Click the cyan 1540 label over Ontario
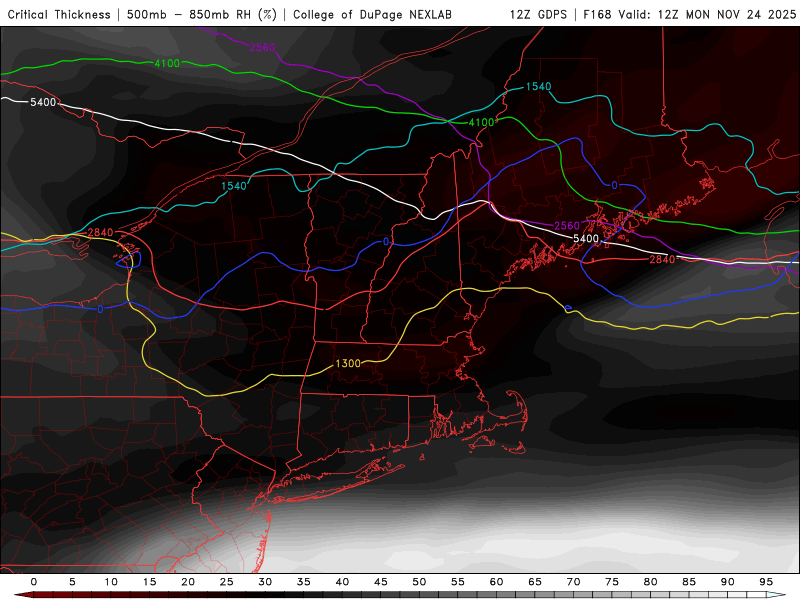This screenshot has height=600, width=800. (x=234, y=186)
